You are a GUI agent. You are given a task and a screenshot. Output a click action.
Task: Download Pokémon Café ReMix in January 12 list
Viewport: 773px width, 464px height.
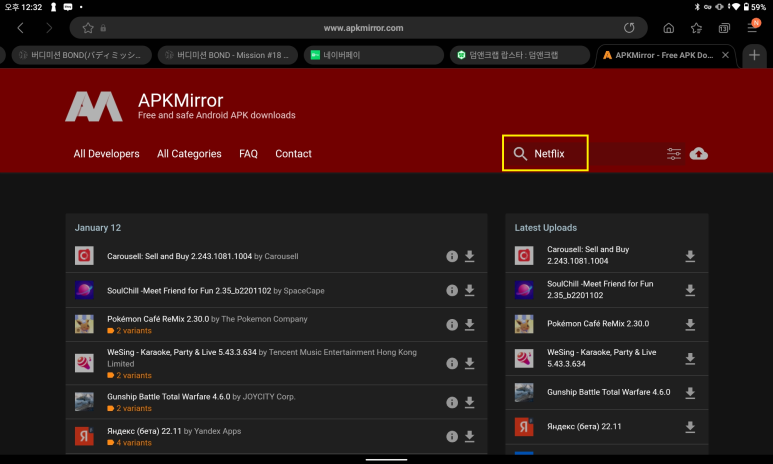[x=470, y=324]
